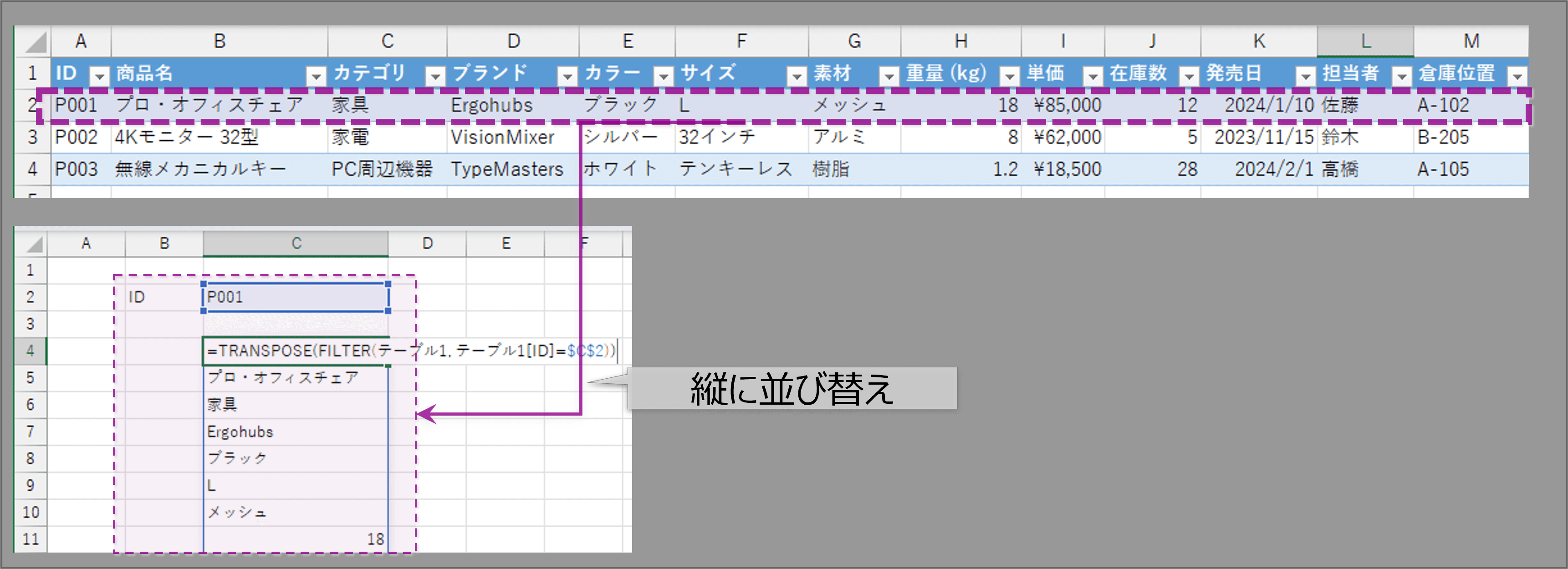
Task: Select column H header in the upper sheet
Action: click(x=960, y=41)
